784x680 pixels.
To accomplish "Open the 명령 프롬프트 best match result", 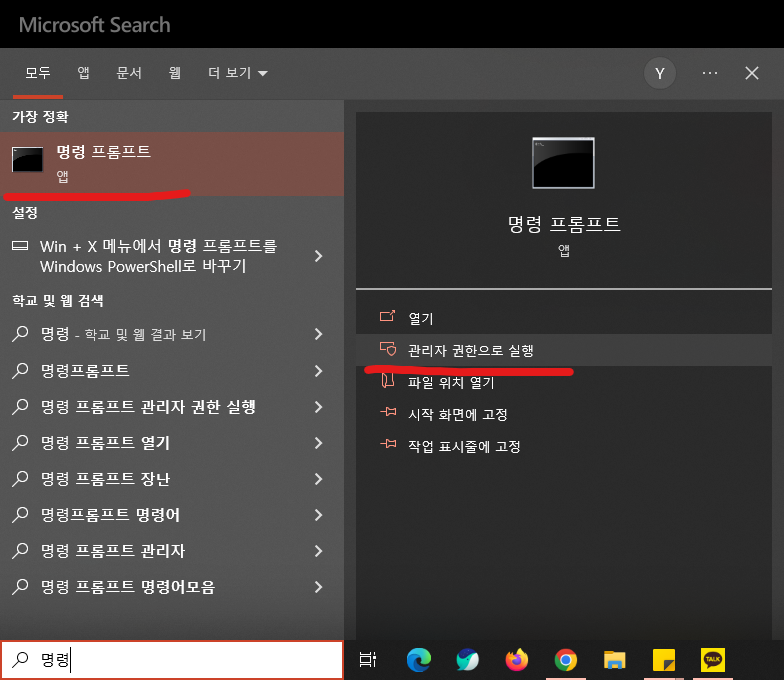I will click(x=172, y=164).
